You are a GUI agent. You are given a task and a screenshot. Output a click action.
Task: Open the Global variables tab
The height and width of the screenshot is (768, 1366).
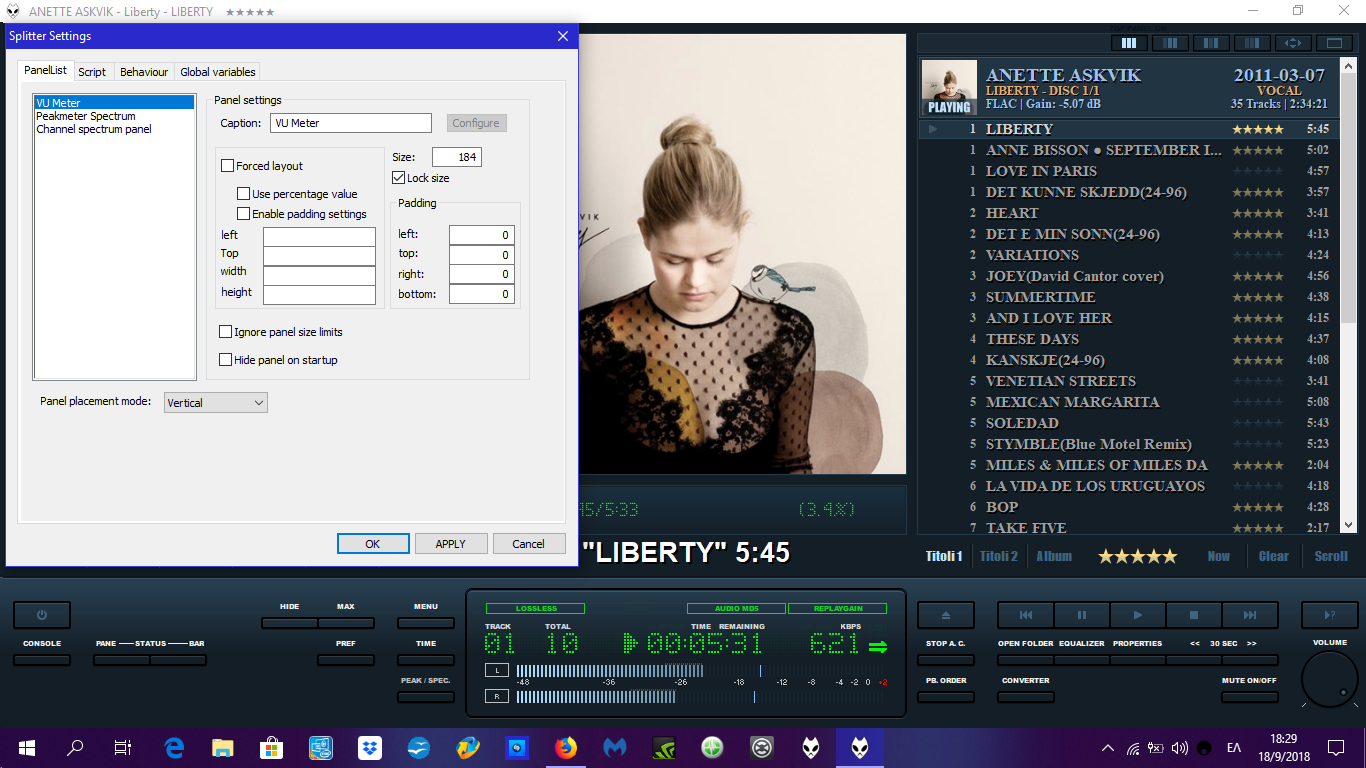pos(218,72)
